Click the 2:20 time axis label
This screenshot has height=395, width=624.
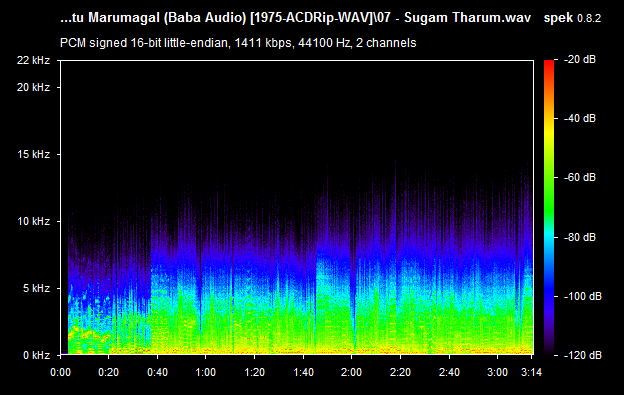(400, 372)
